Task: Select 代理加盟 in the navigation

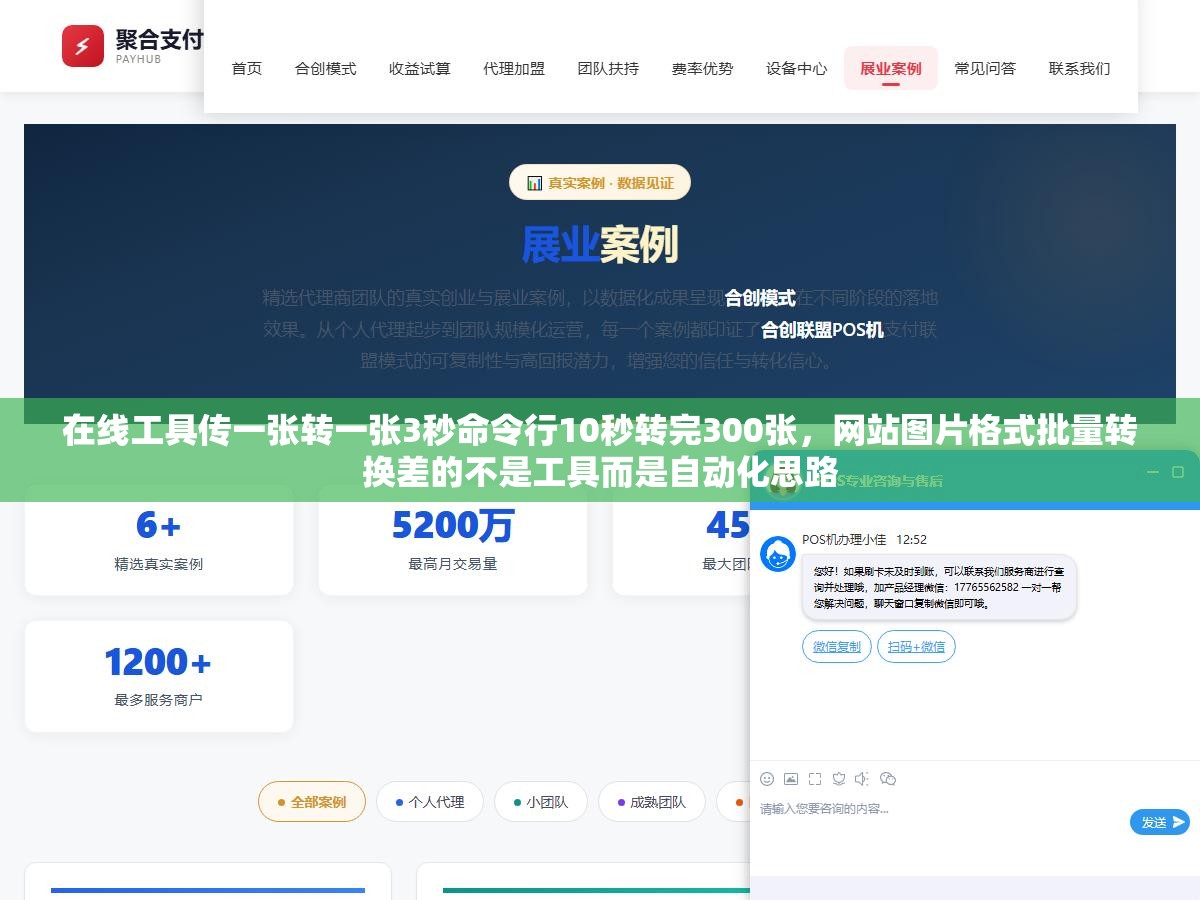Action: (514, 68)
